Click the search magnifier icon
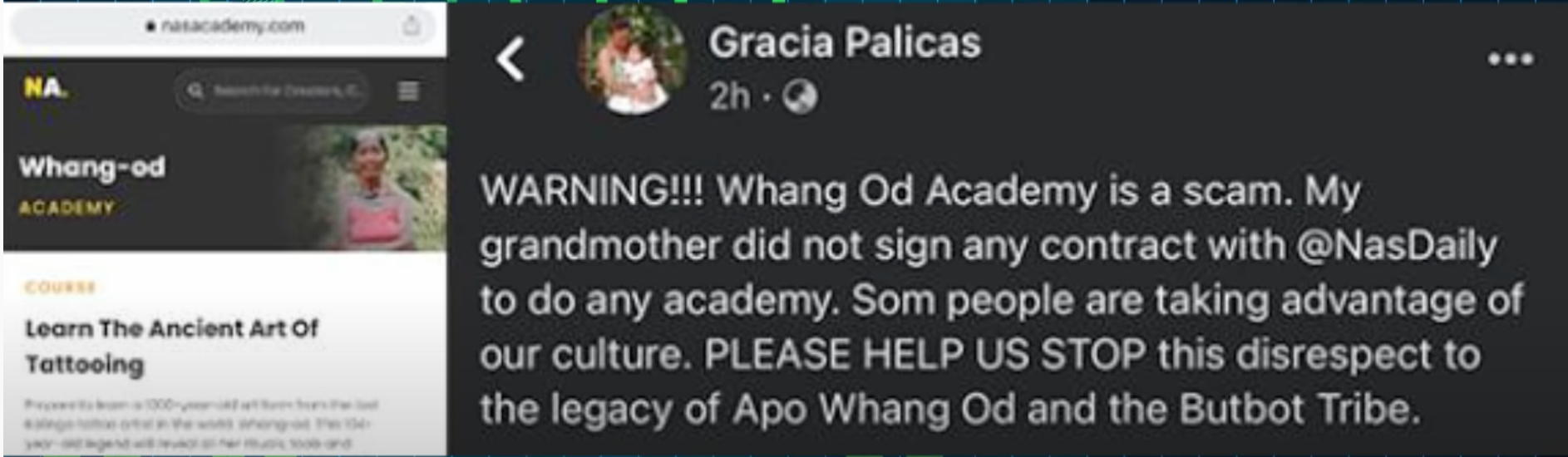Viewport: 1568px width, 457px height. 195,91
